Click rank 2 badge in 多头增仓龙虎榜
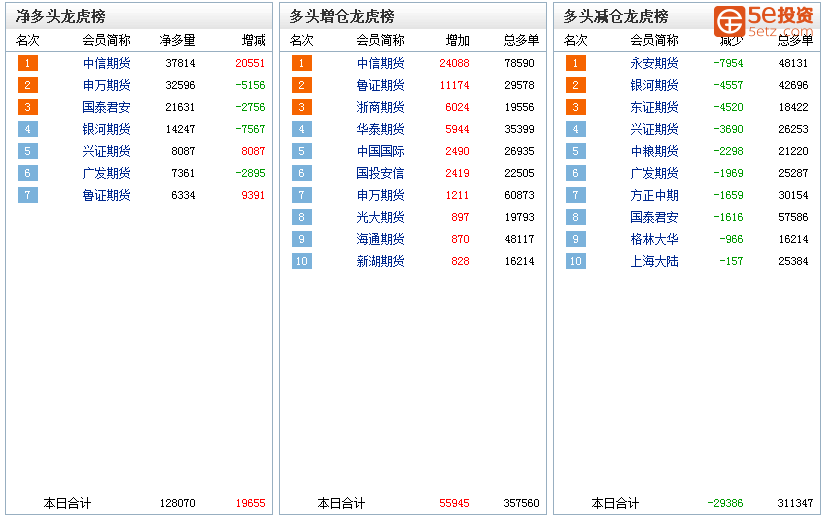 302,85
